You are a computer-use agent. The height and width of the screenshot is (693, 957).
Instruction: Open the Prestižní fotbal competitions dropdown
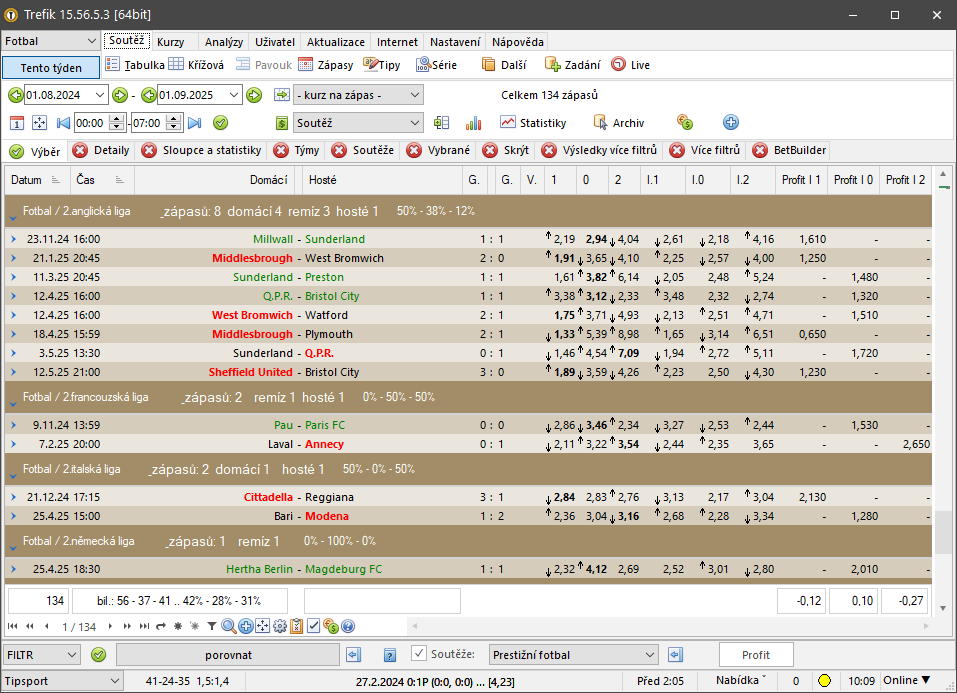pos(574,655)
